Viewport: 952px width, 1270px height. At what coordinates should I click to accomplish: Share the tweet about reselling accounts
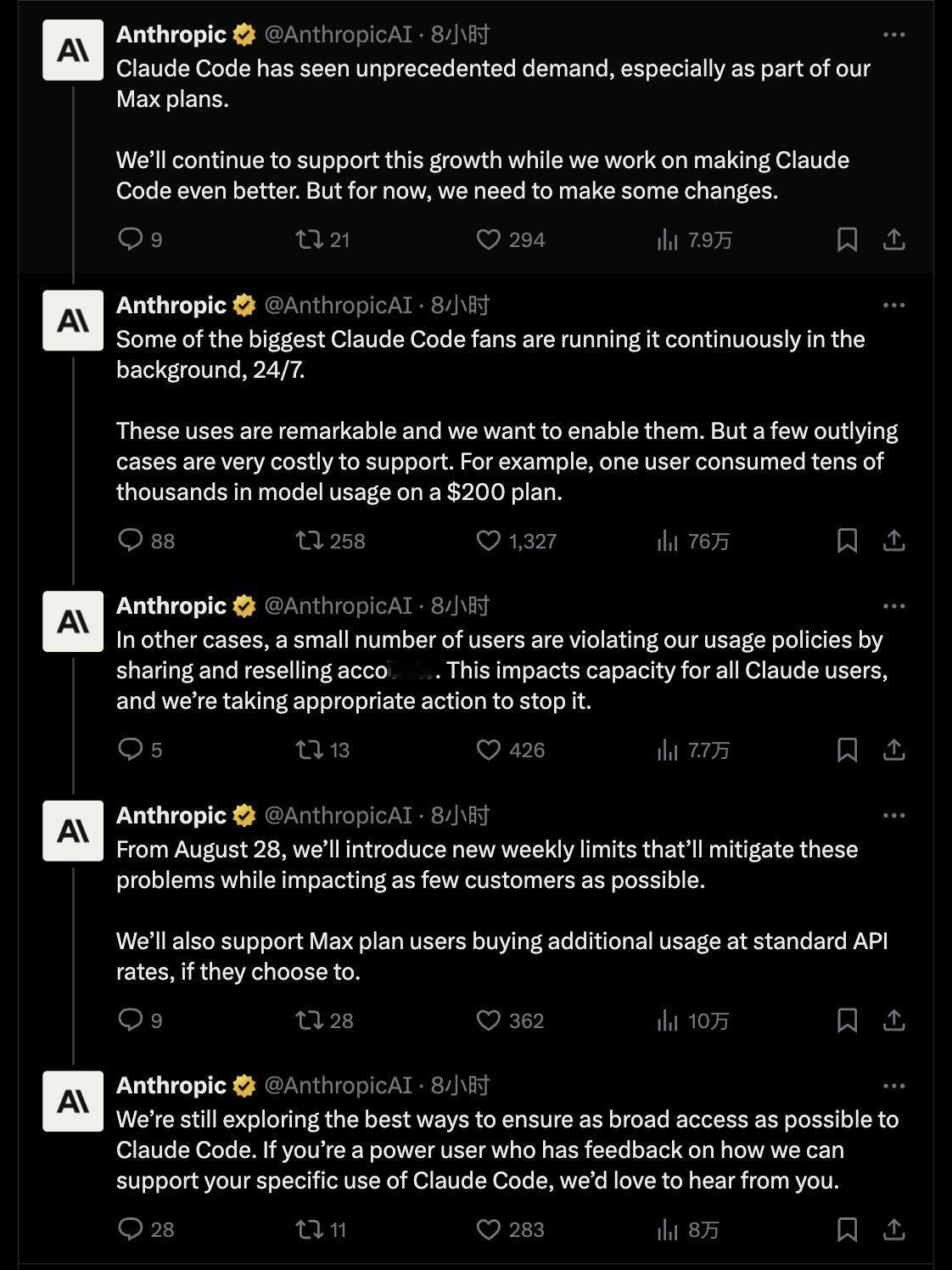pyautogui.click(x=893, y=750)
